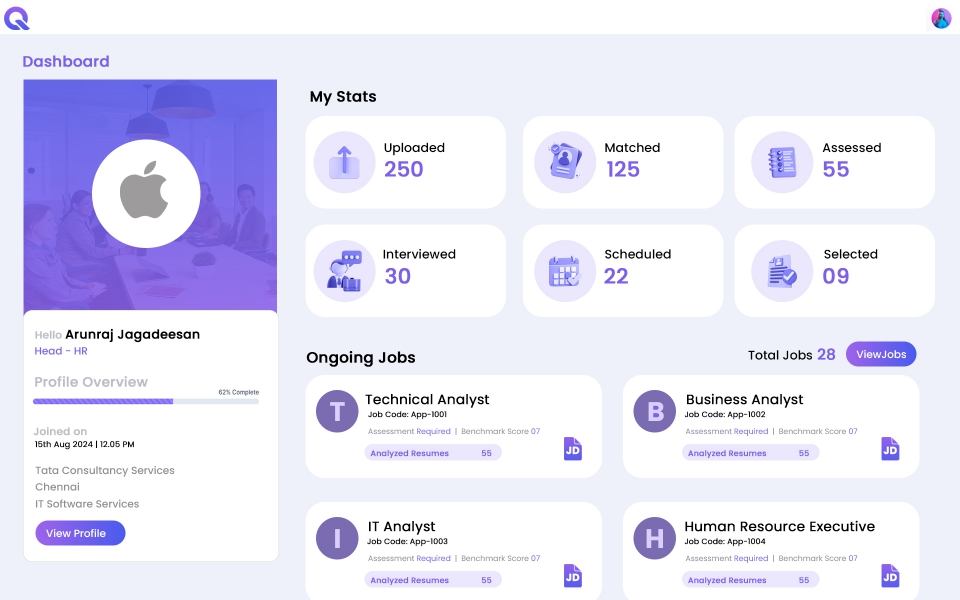Expand Analyzed Resumes chip on Technical Analyst
The image size is (960, 600).
pos(433,452)
